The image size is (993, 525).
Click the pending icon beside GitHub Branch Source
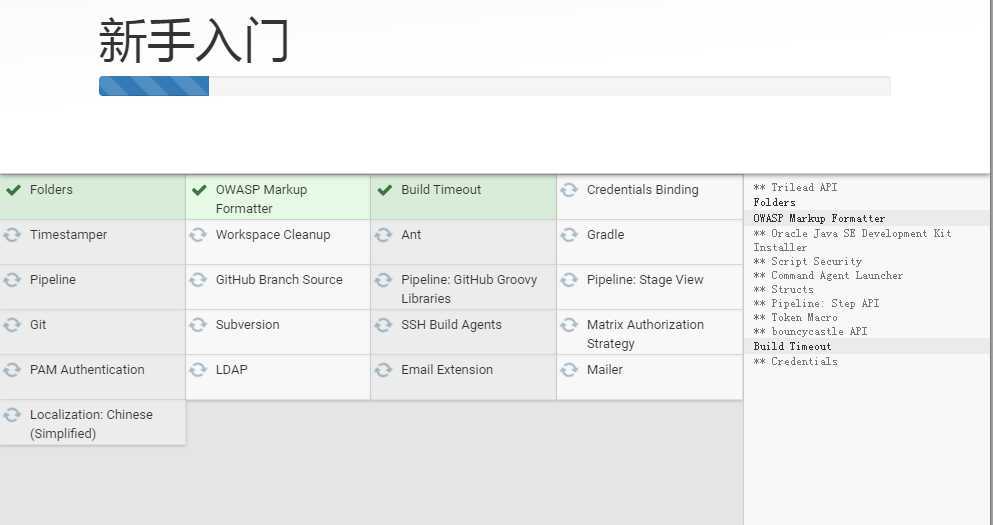(198, 279)
